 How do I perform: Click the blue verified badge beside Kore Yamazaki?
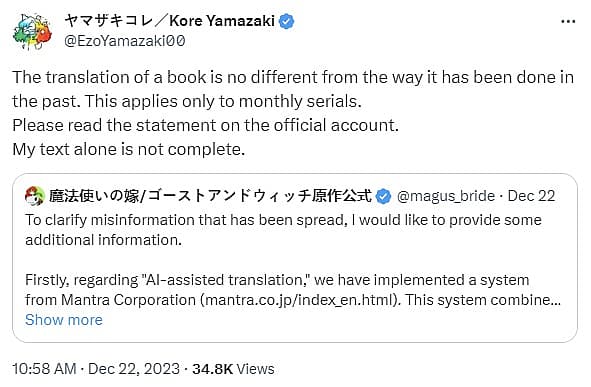[286, 21]
